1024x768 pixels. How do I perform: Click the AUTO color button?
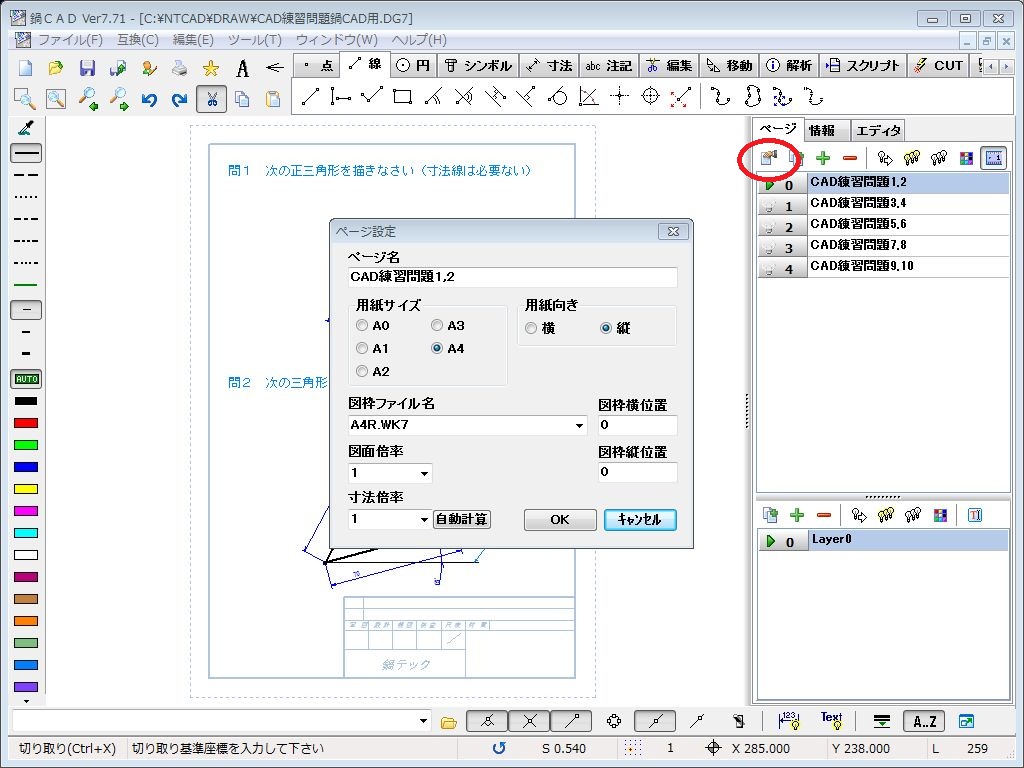click(x=26, y=379)
